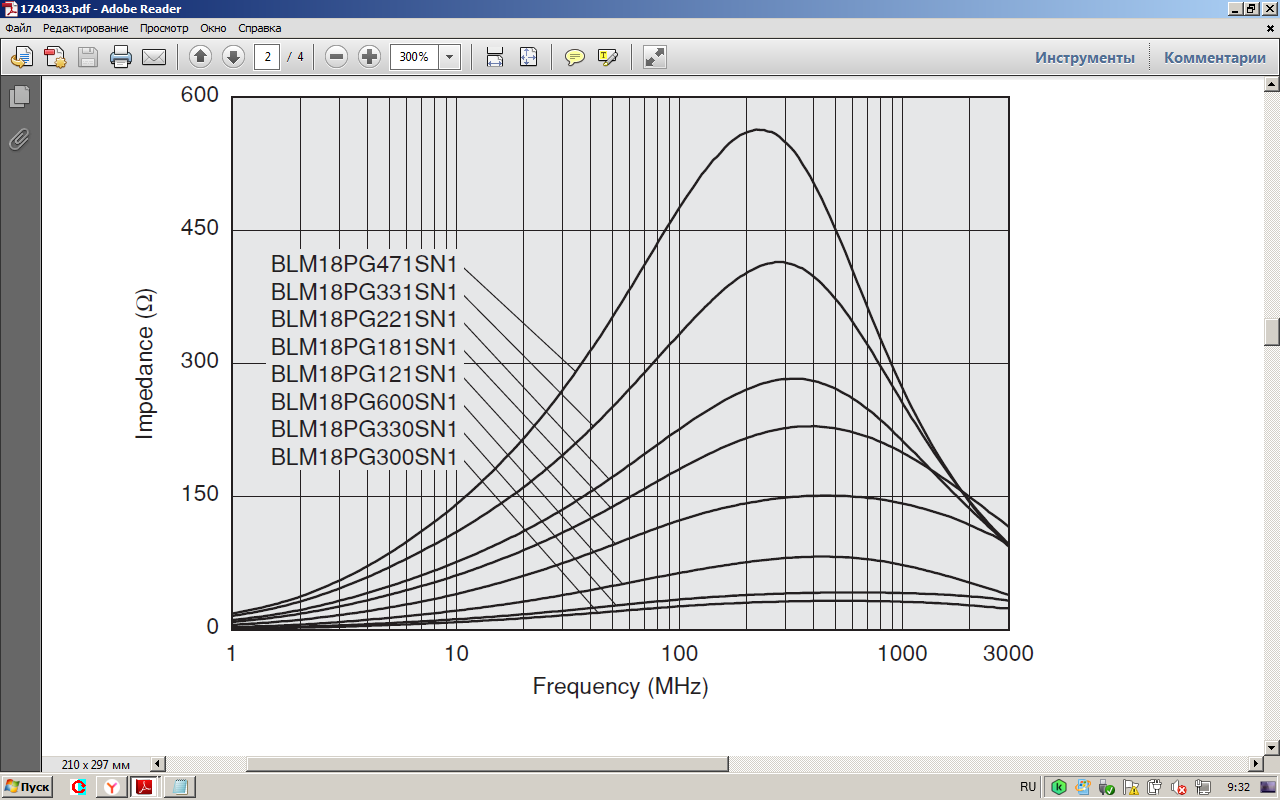
Task: Click the open/export file icon
Action: 22,57
